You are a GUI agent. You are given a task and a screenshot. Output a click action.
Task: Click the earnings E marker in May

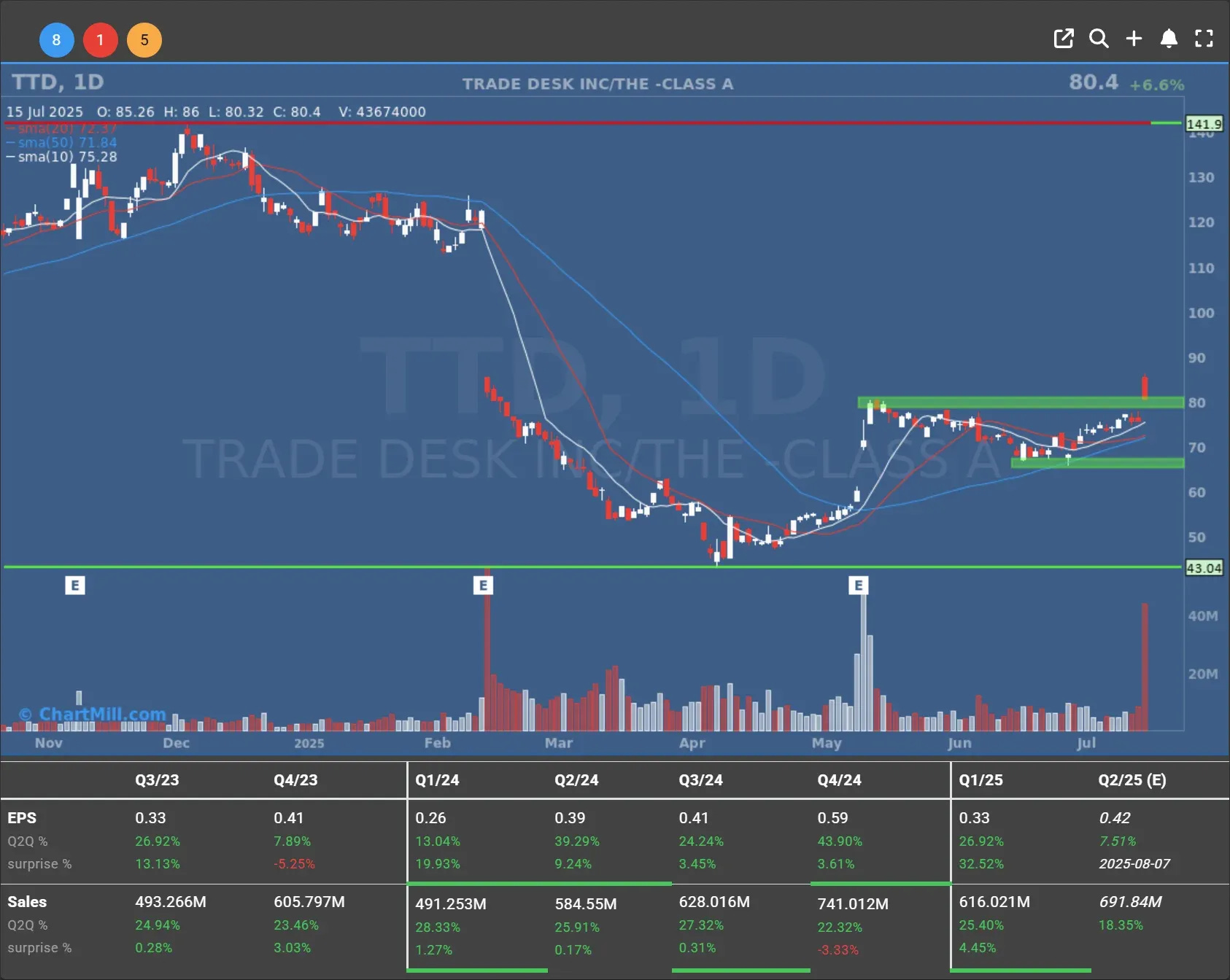859,585
